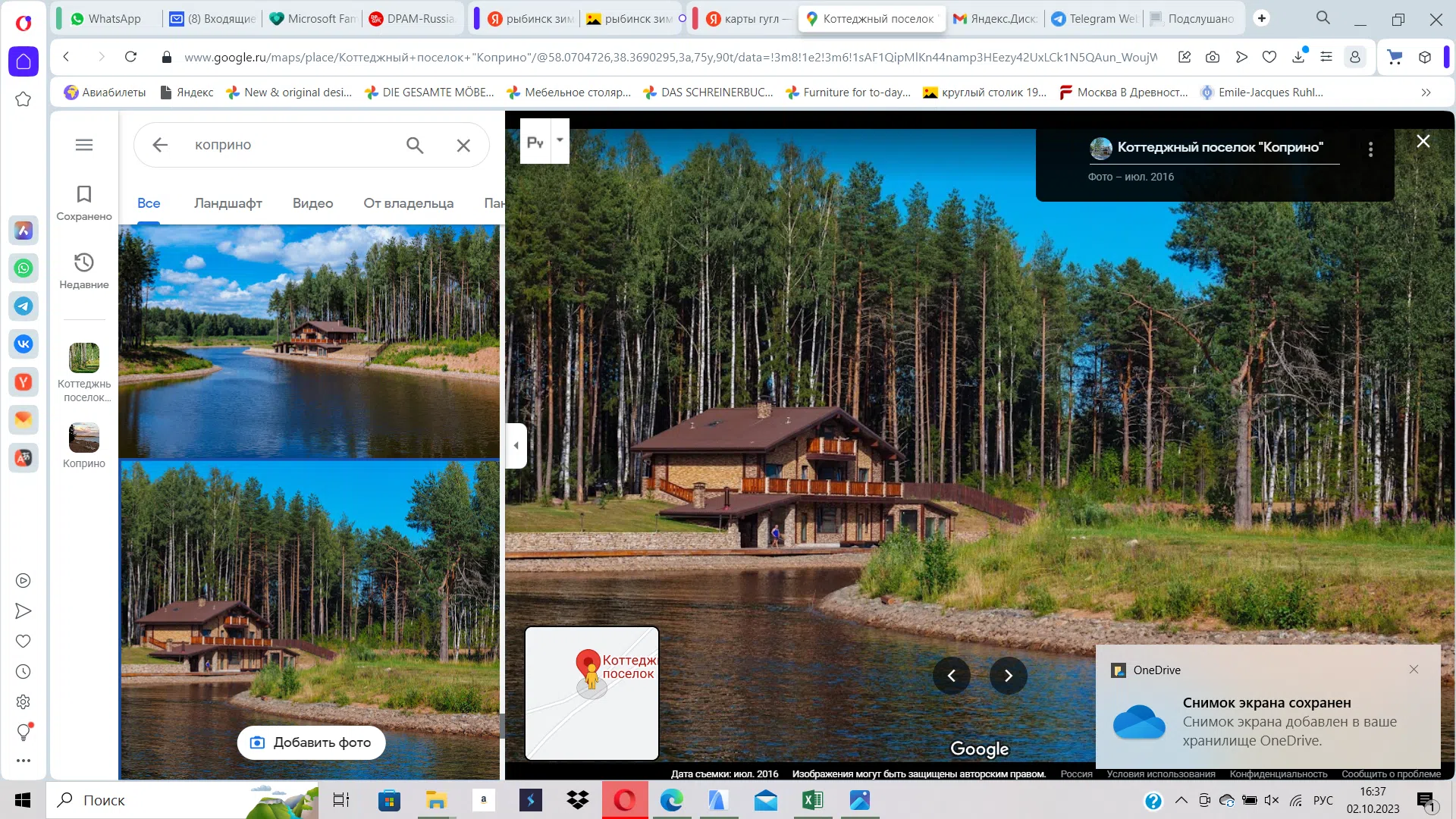Screen dimensions: 1456x819
Task: Open photo options three-dot menu
Action: point(1370,149)
